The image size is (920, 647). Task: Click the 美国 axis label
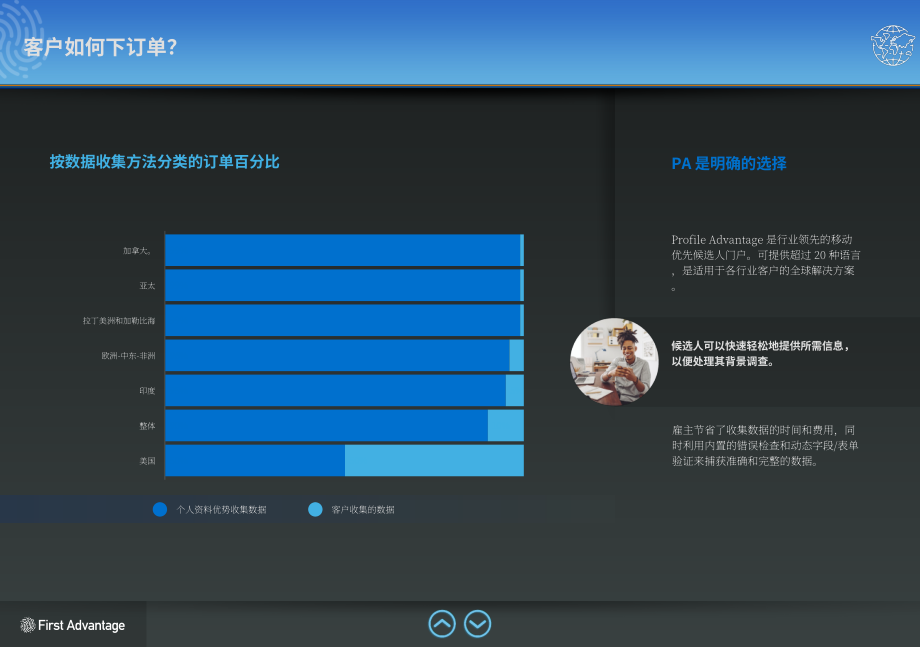tap(147, 461)
